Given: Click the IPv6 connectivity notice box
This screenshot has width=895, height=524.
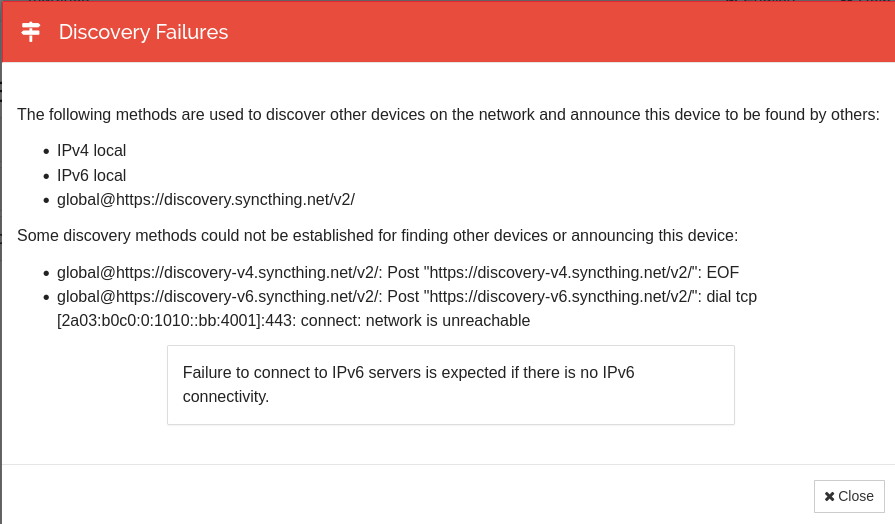Looking at the screenshot, I should pos(451,385).
